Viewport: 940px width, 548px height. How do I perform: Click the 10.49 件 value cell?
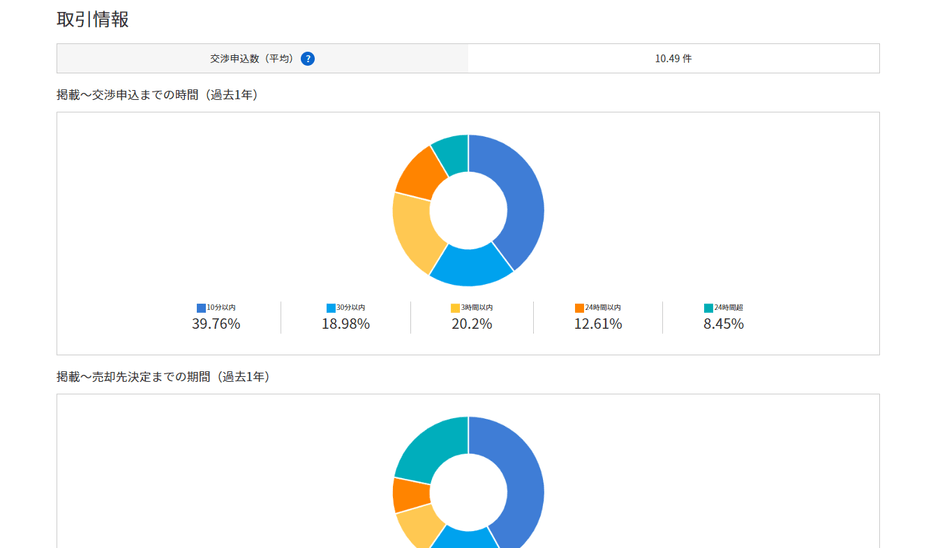point(673,59)
